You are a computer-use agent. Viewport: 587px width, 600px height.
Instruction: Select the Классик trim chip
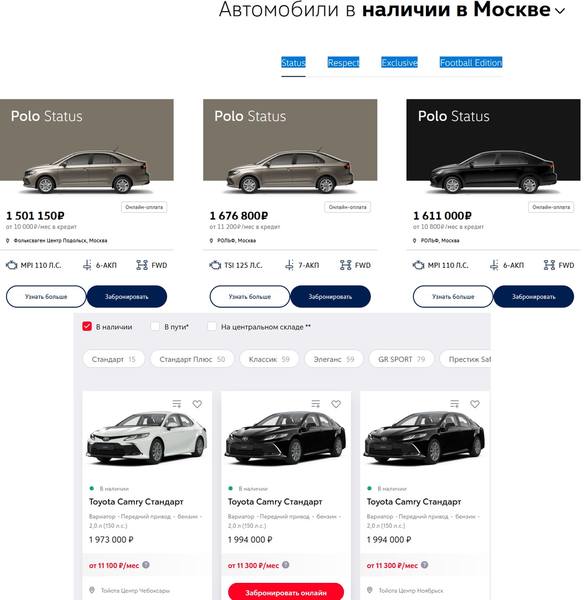(x=269, y=359)
